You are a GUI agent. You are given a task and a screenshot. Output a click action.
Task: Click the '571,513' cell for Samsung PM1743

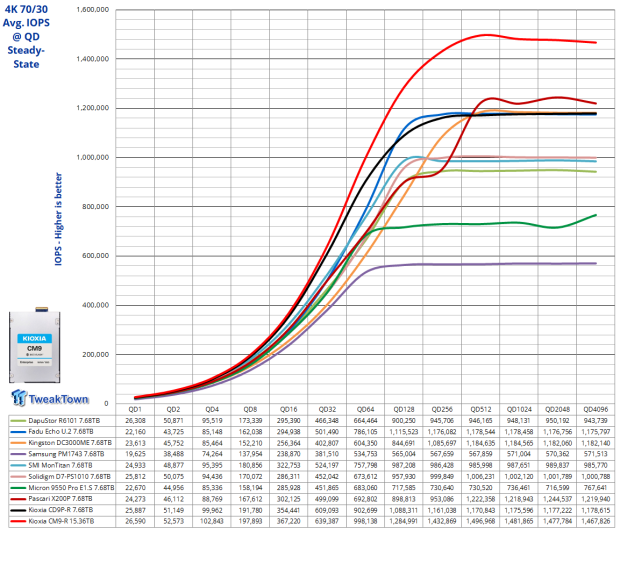tap(595, 454)
